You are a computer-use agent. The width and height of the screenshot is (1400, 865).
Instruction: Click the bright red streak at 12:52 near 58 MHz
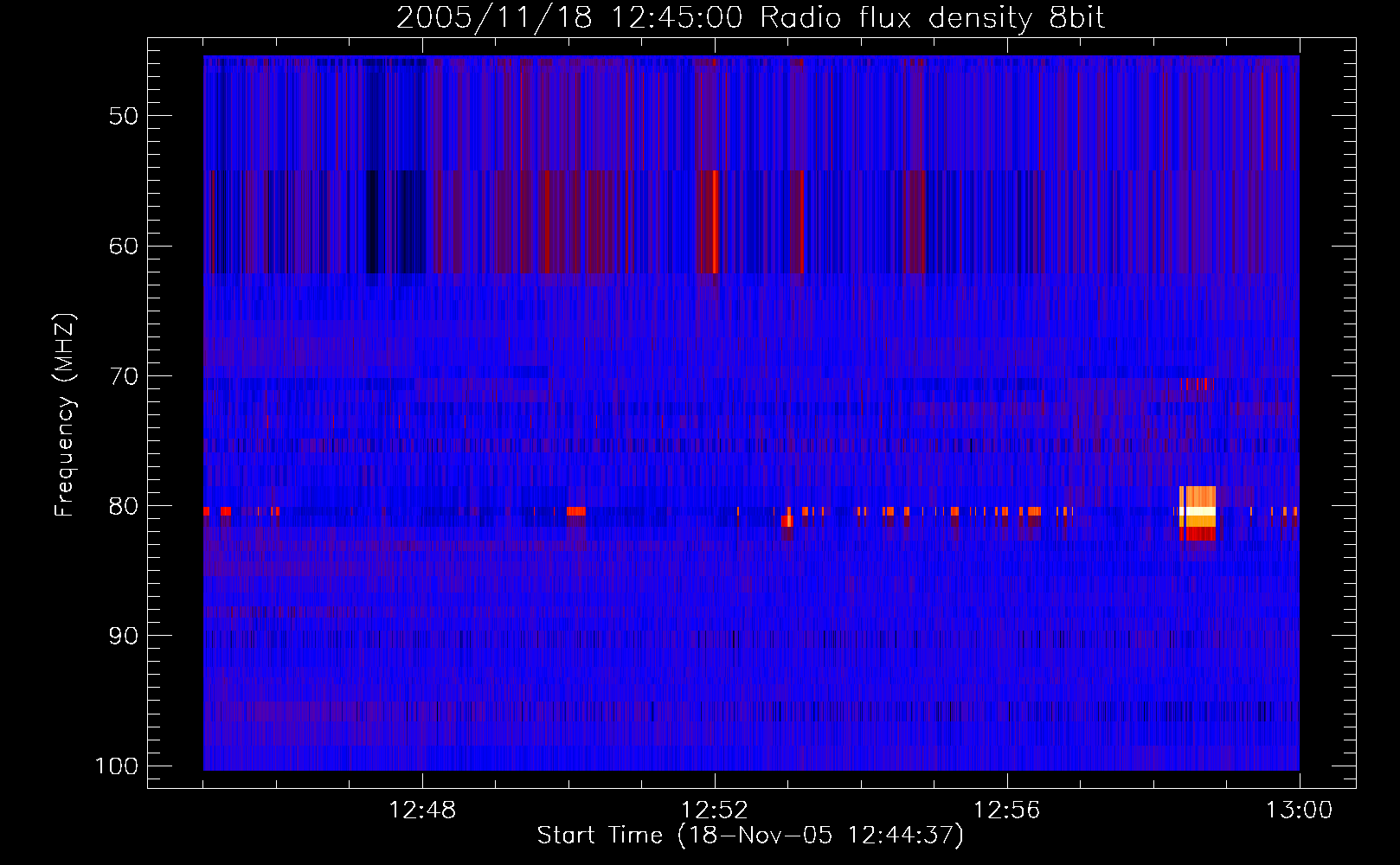(715, 221)
